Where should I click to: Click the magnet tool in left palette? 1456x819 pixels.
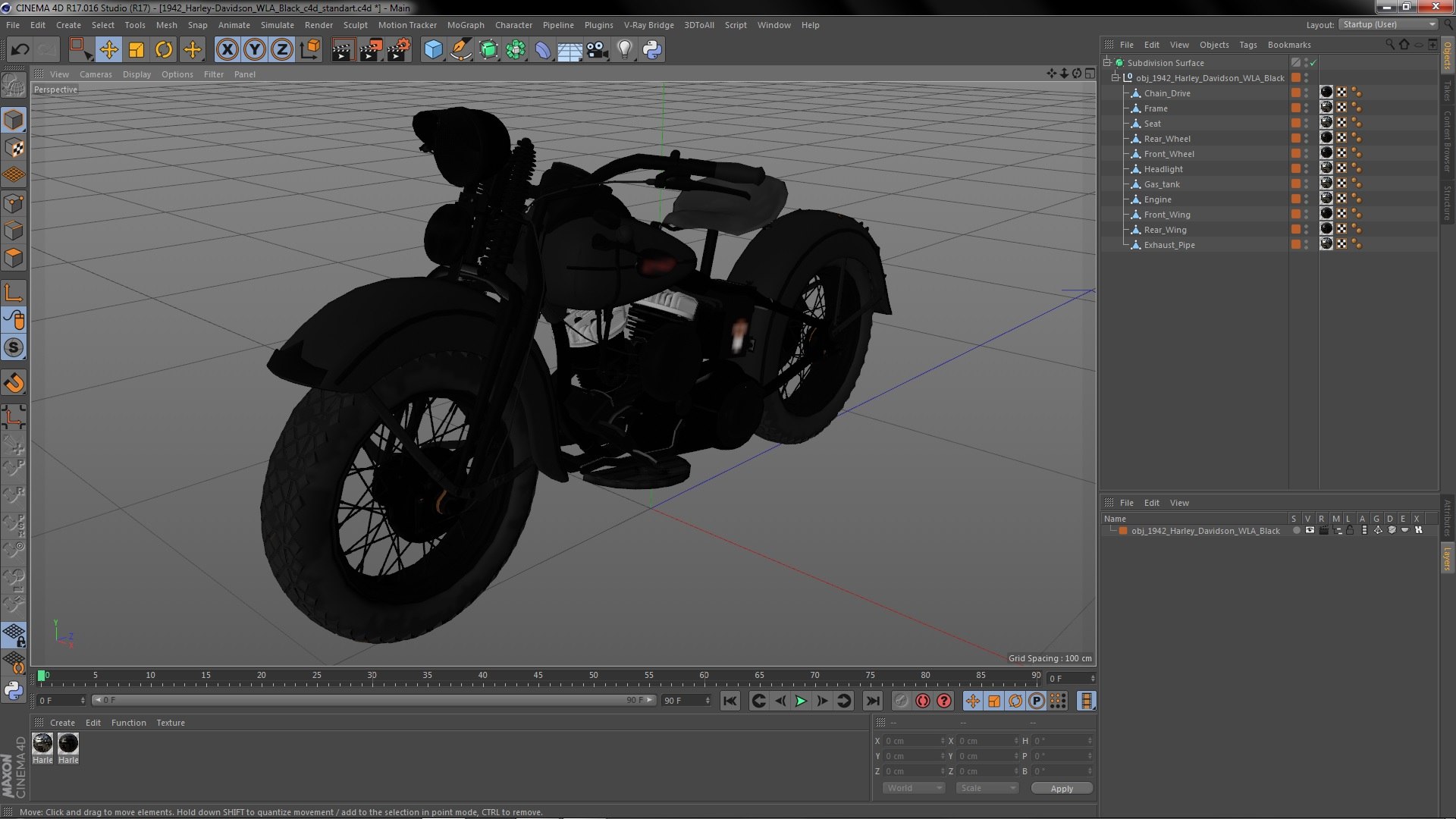(x=14, y=384)
